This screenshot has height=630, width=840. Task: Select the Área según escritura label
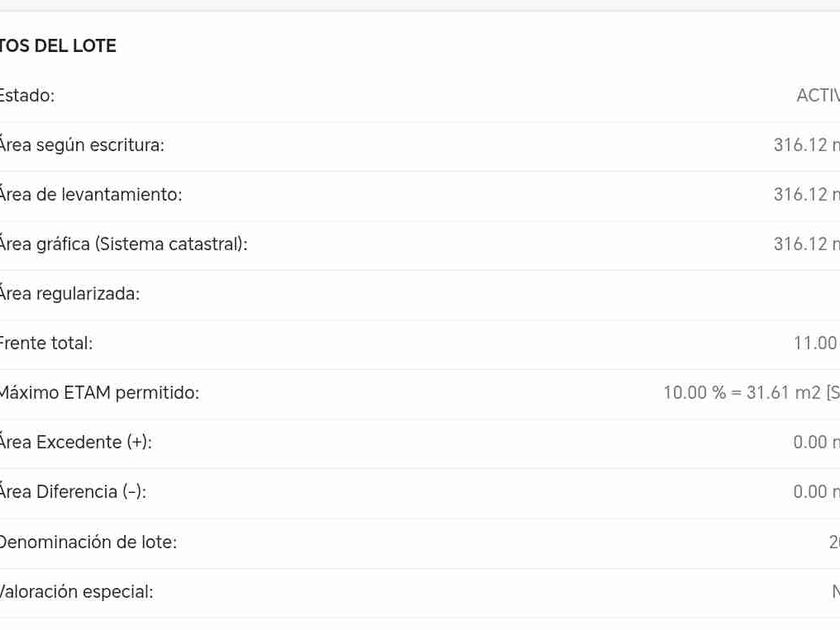pos(82,145)
